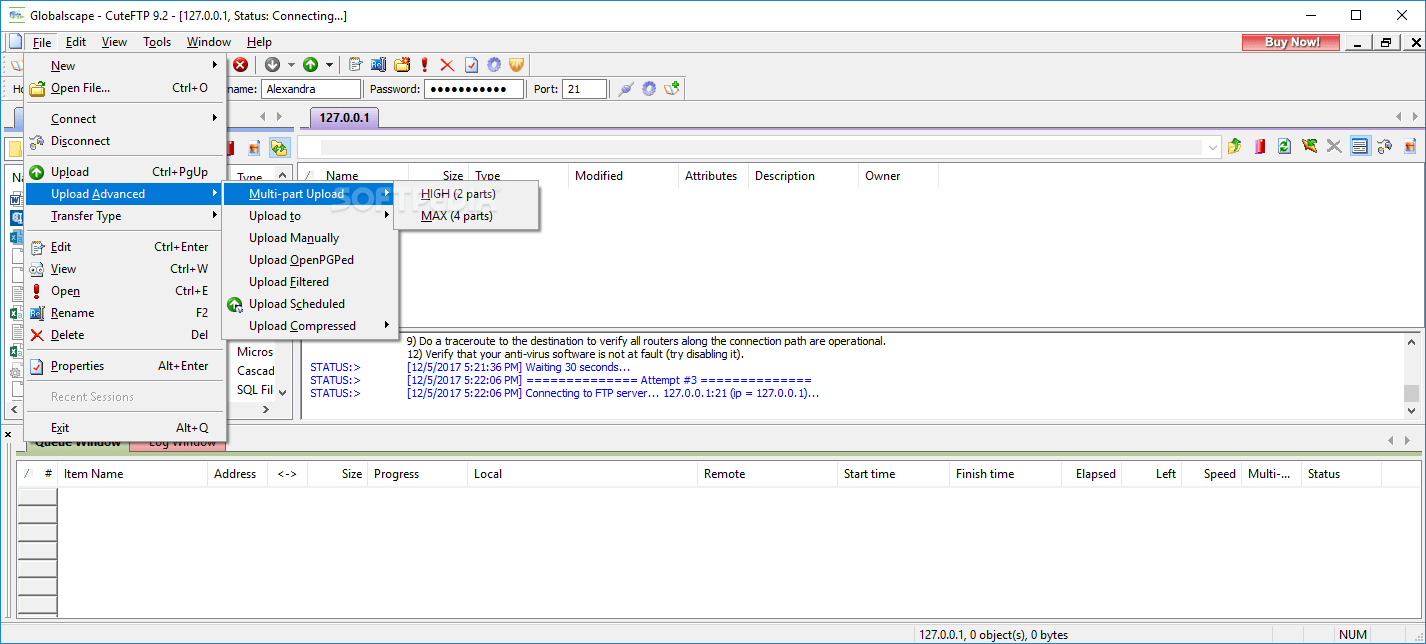Click the Quick Connect plug icon
Screen dimensions: 1426x644
[626, 89]
